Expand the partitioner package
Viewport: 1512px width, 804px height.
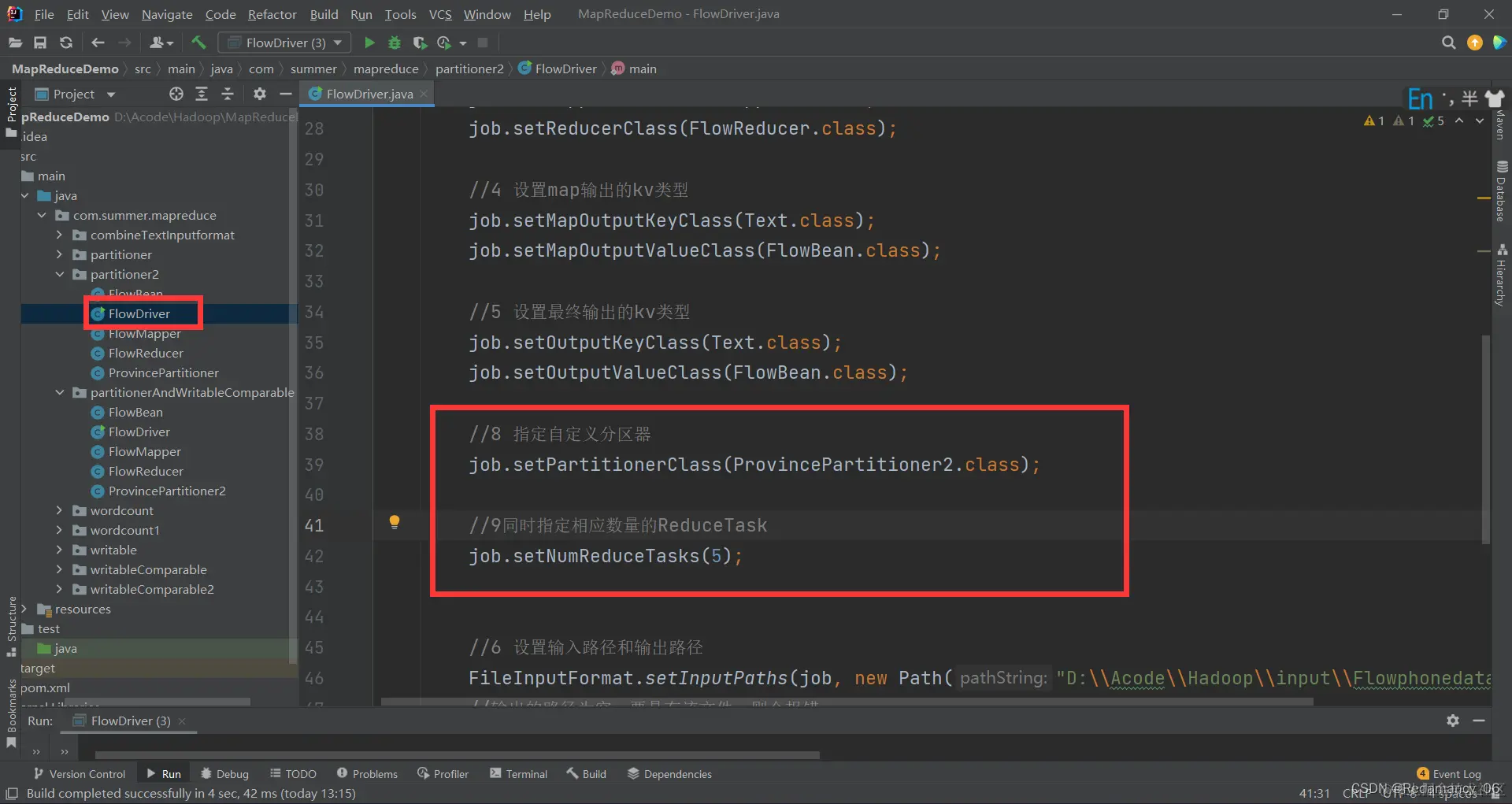(60, 254)
